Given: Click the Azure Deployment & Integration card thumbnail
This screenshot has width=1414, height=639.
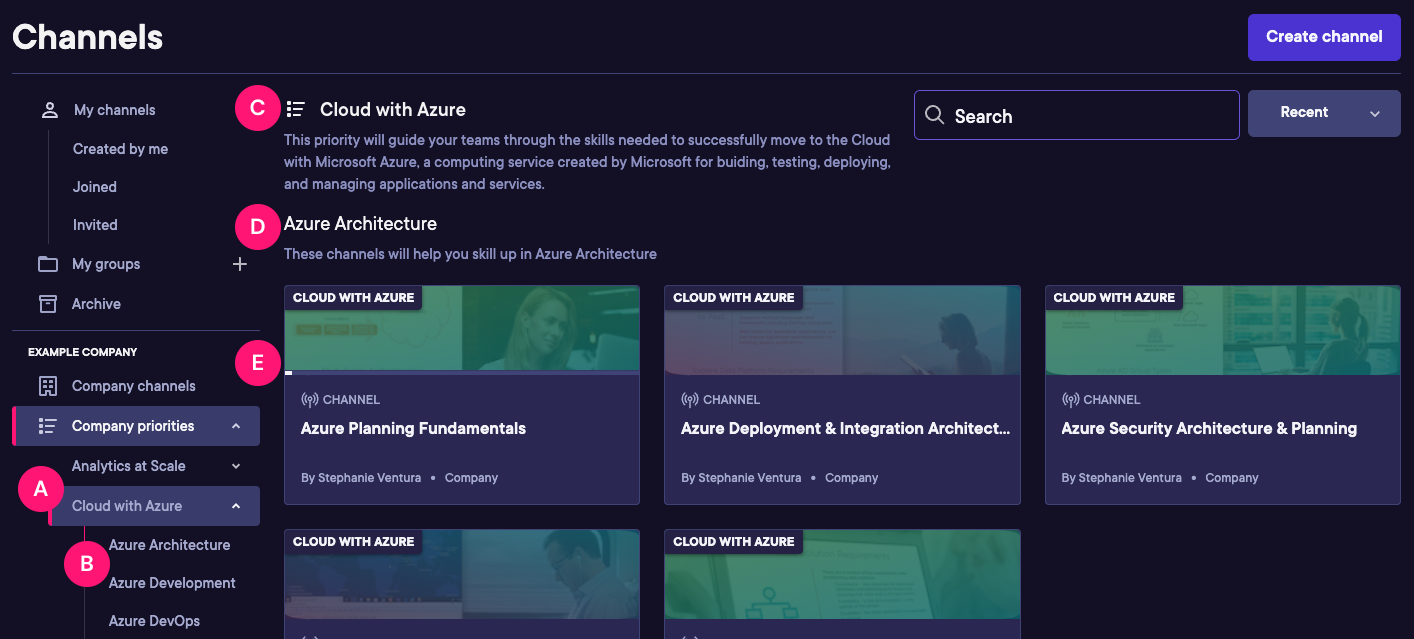Looking at the screenshot, I should coord(842,330).
